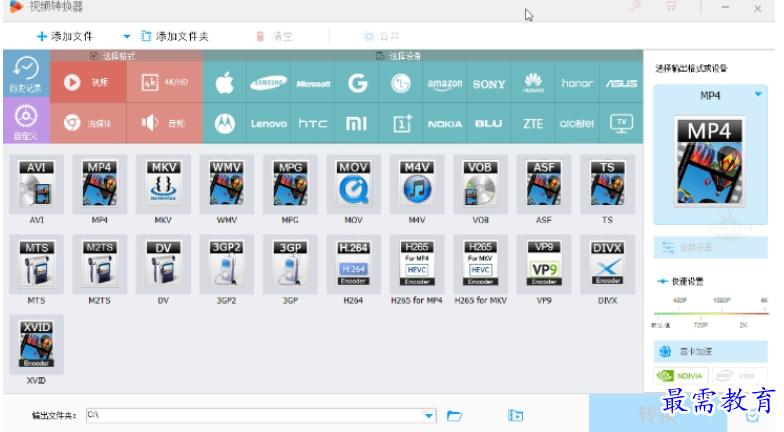
Task: Toggle Intel hardware acceleration
Action: click(740, 376)
